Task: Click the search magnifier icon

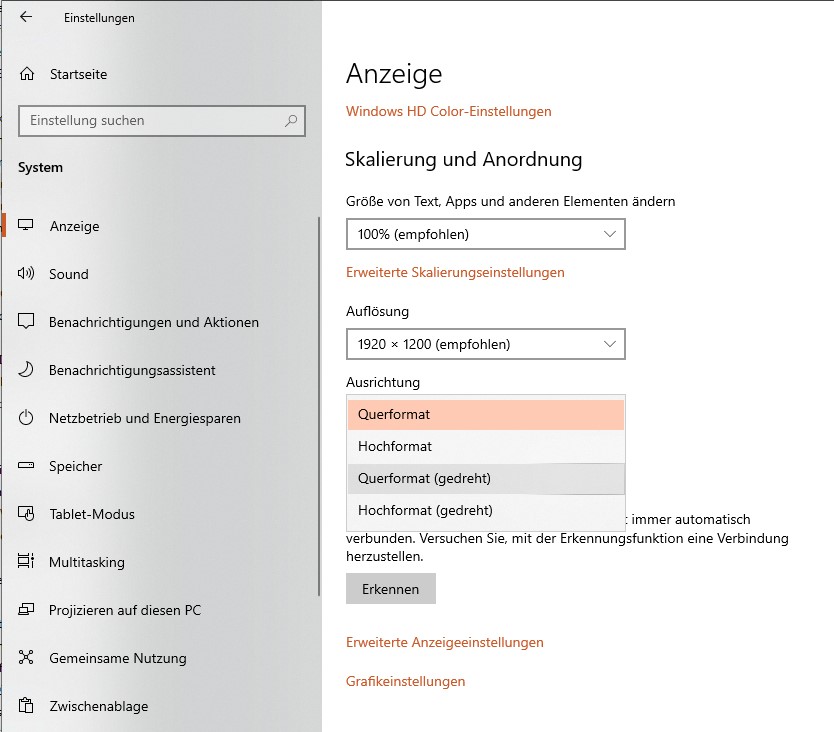Action: click(290, 121)
